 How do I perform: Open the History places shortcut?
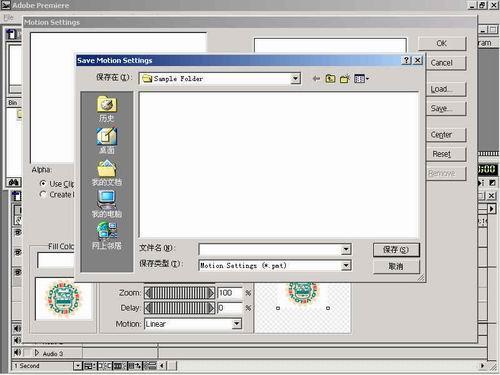tap(107, 109)
